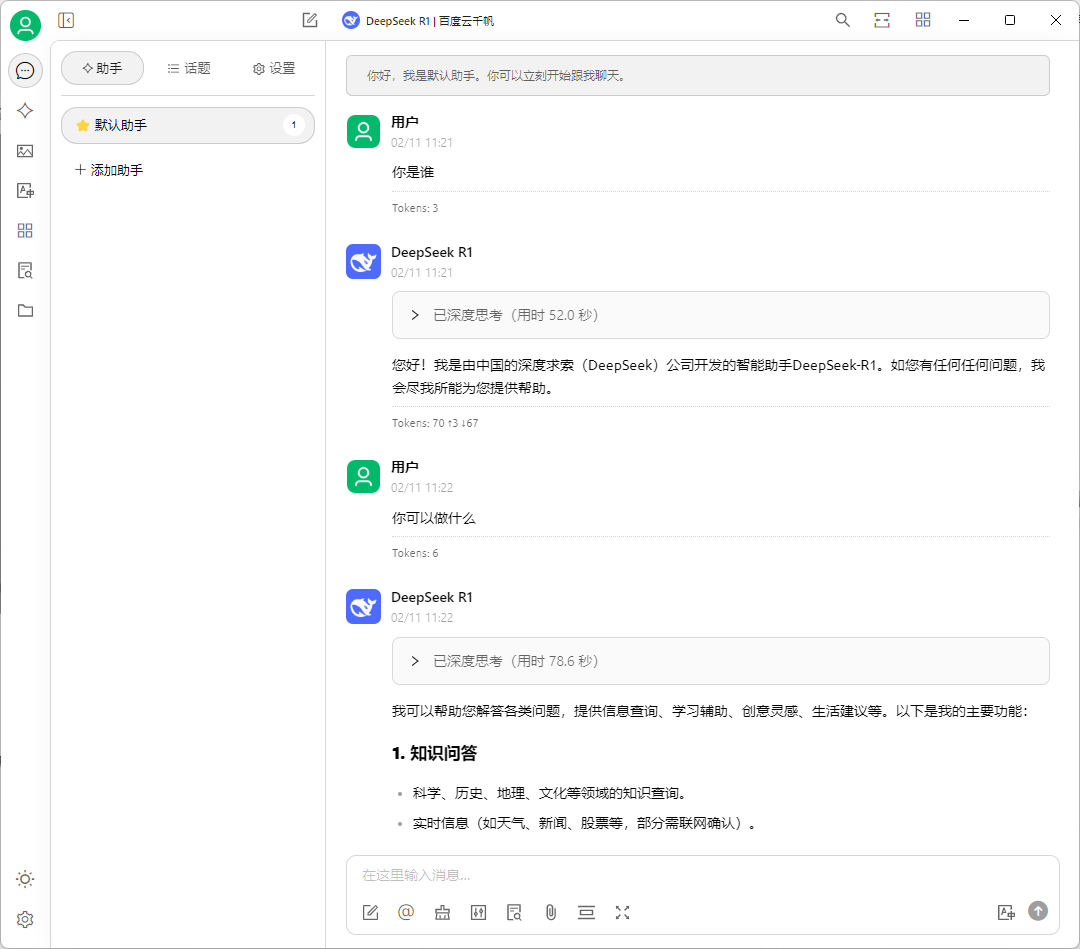Click the clear context icon
1080x949 pixels.
click(x=586, y=912)
